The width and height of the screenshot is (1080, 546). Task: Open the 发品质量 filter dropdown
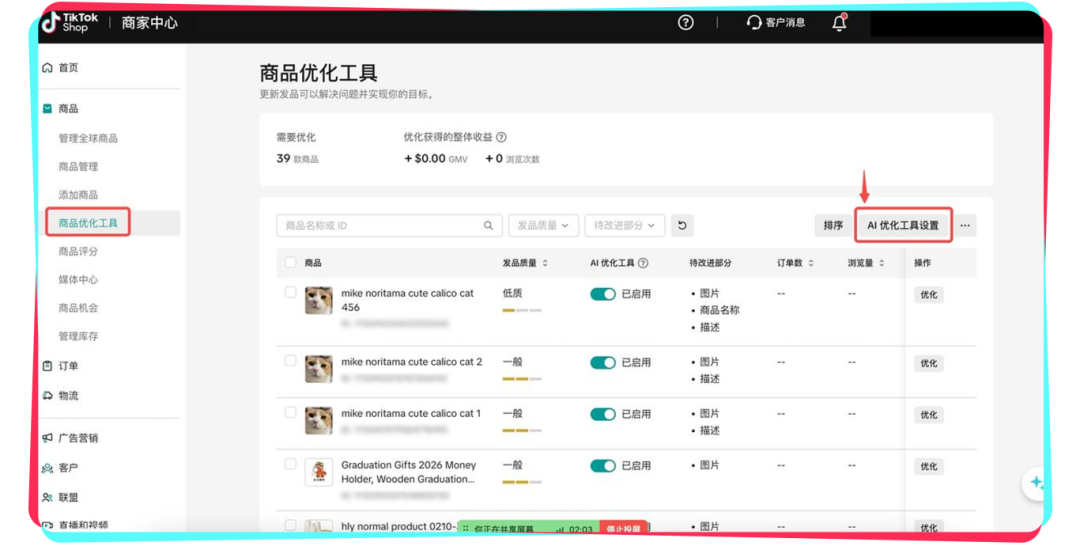(x=543, y=225)
